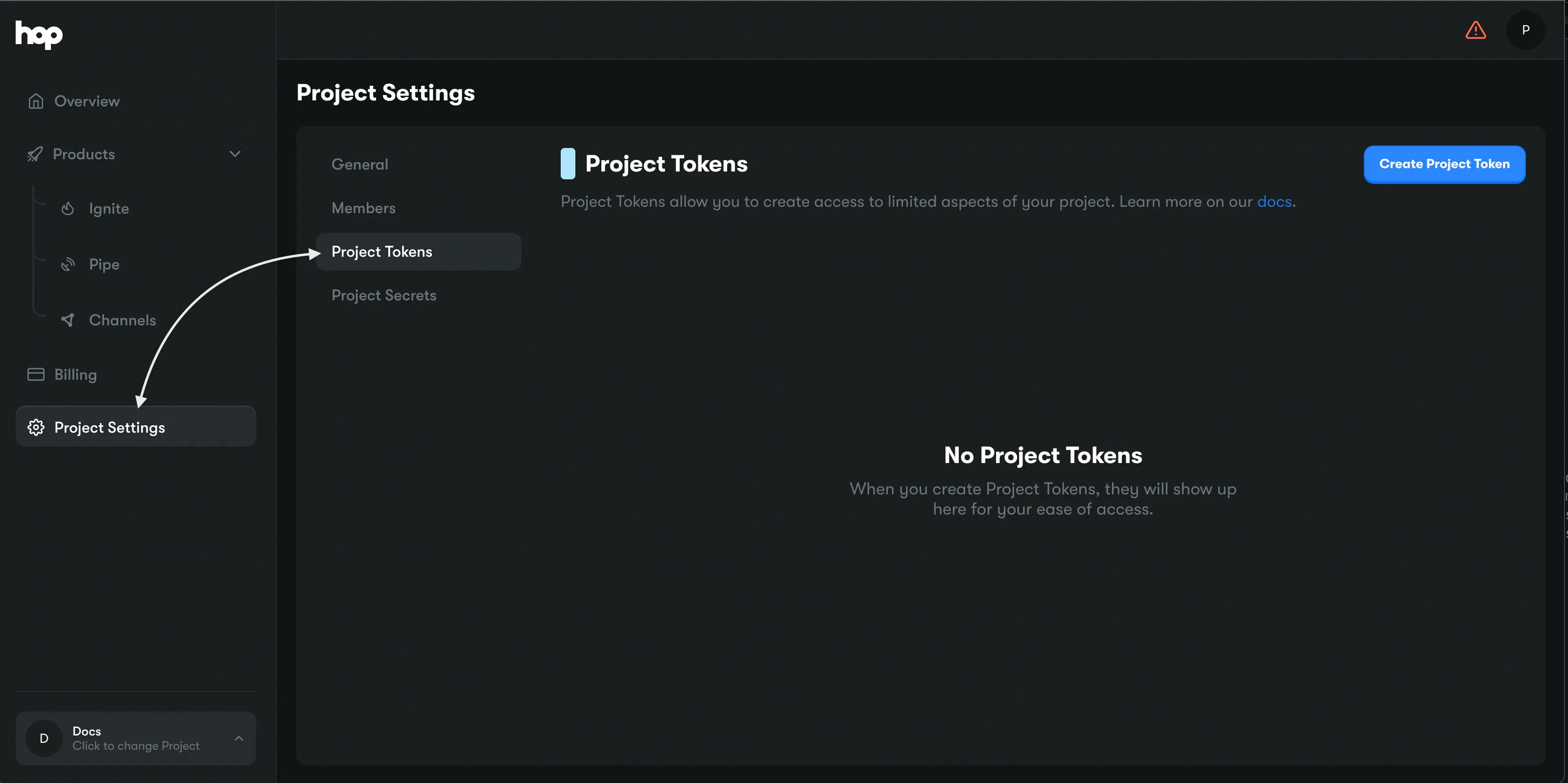Click the Products rocket icon

coord(35,154)
